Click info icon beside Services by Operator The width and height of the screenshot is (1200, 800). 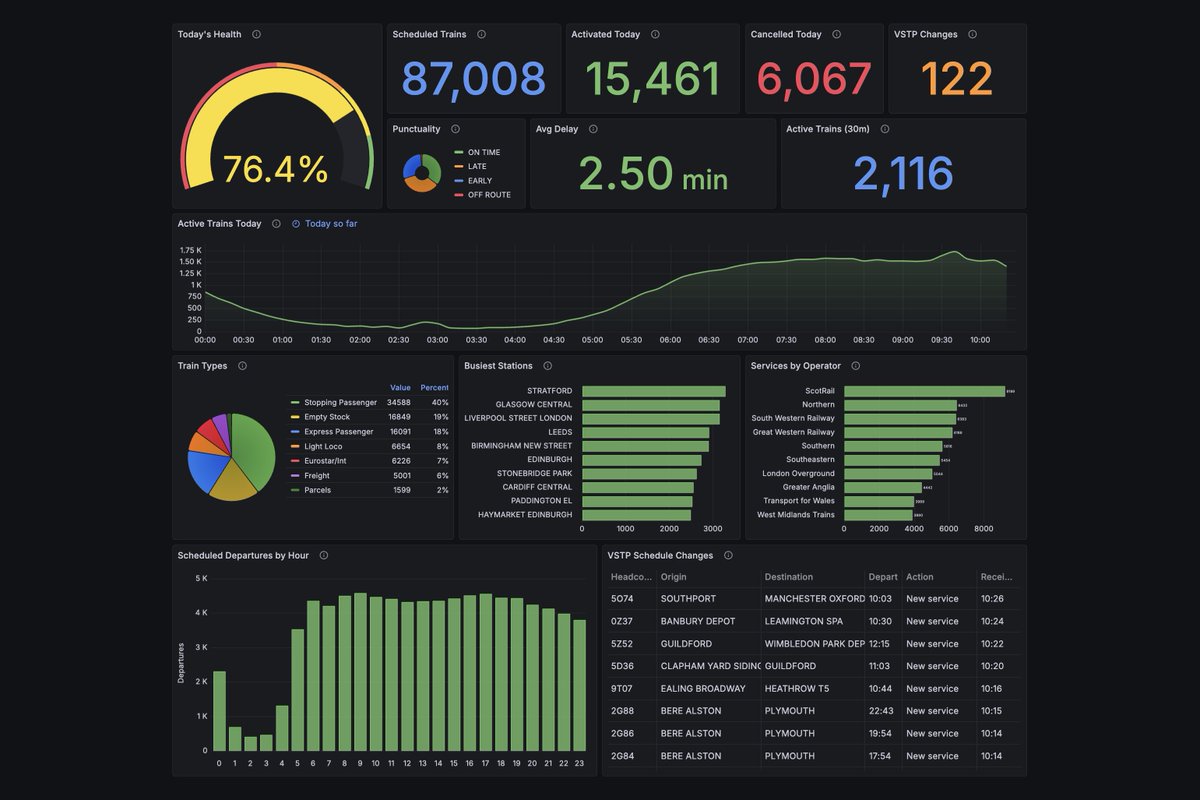click(x=856, y=366)
